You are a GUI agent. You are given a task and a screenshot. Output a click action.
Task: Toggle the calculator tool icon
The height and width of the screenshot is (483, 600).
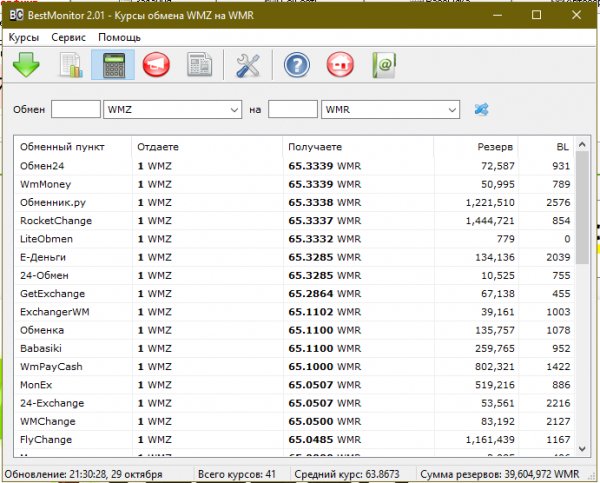pyautogui.click(x=113, y=65)
